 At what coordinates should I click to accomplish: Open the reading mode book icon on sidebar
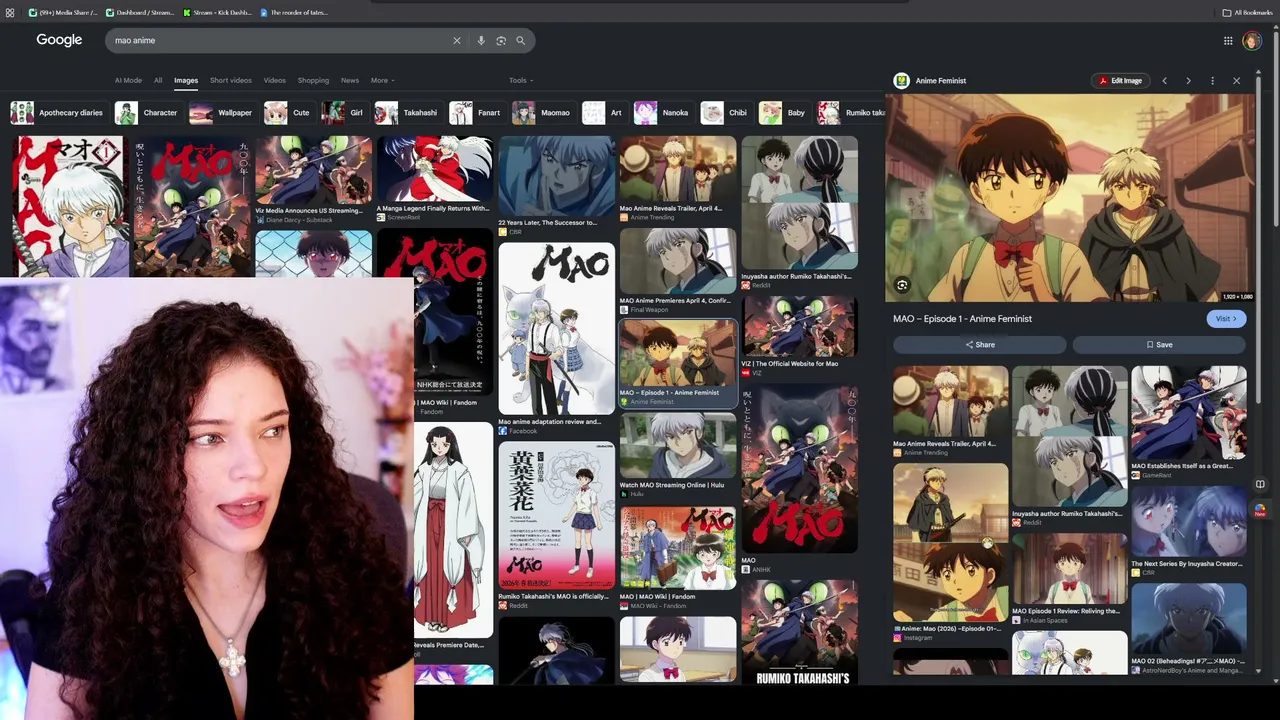coord(1260,484)
